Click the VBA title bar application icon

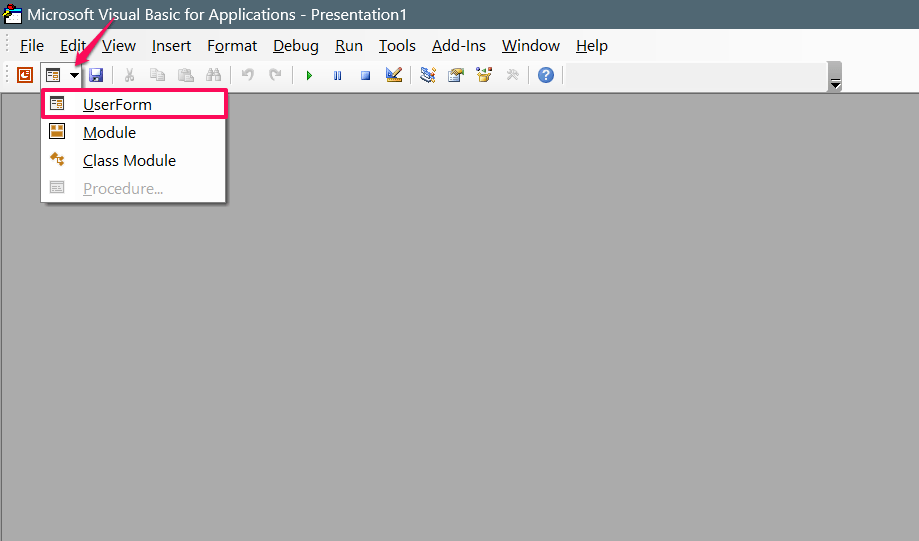click(12, 14)
